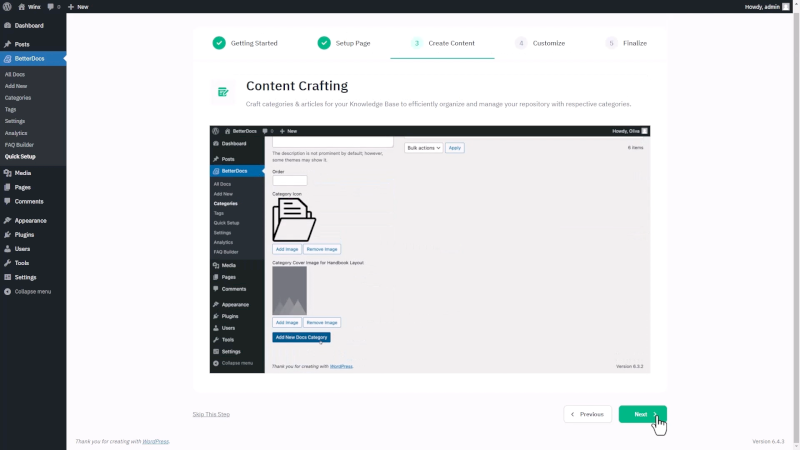Click the Appearance brush icon

[8, 220]
